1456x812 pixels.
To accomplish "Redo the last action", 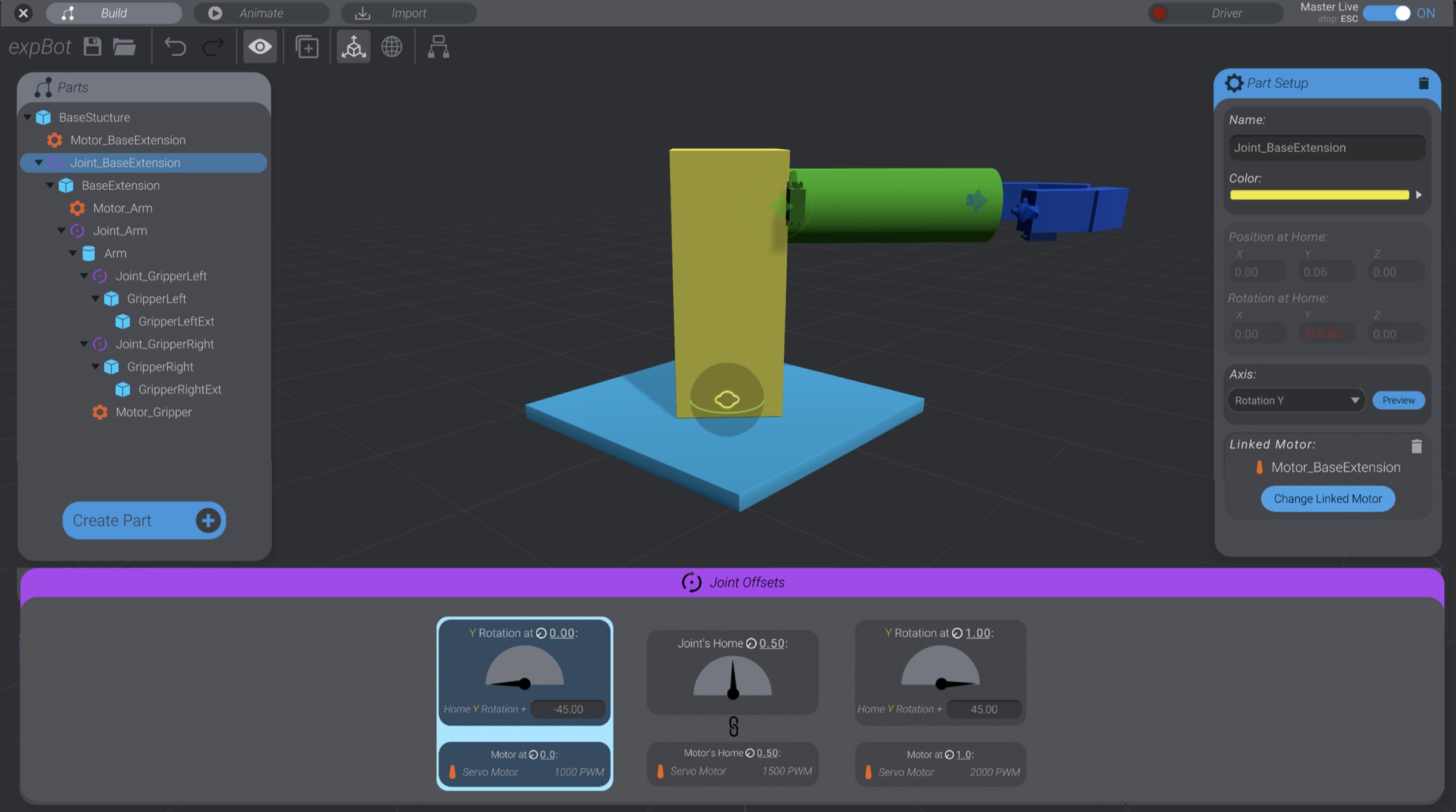I will (212, 47).
